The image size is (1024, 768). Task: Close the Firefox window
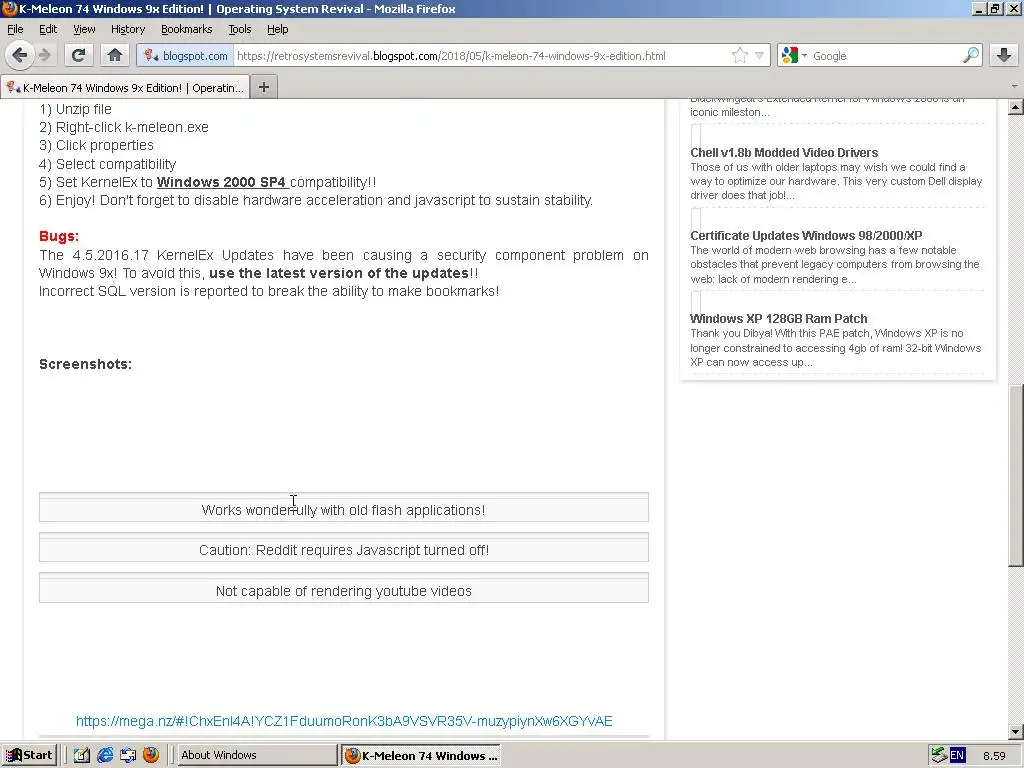point(1012,8)
